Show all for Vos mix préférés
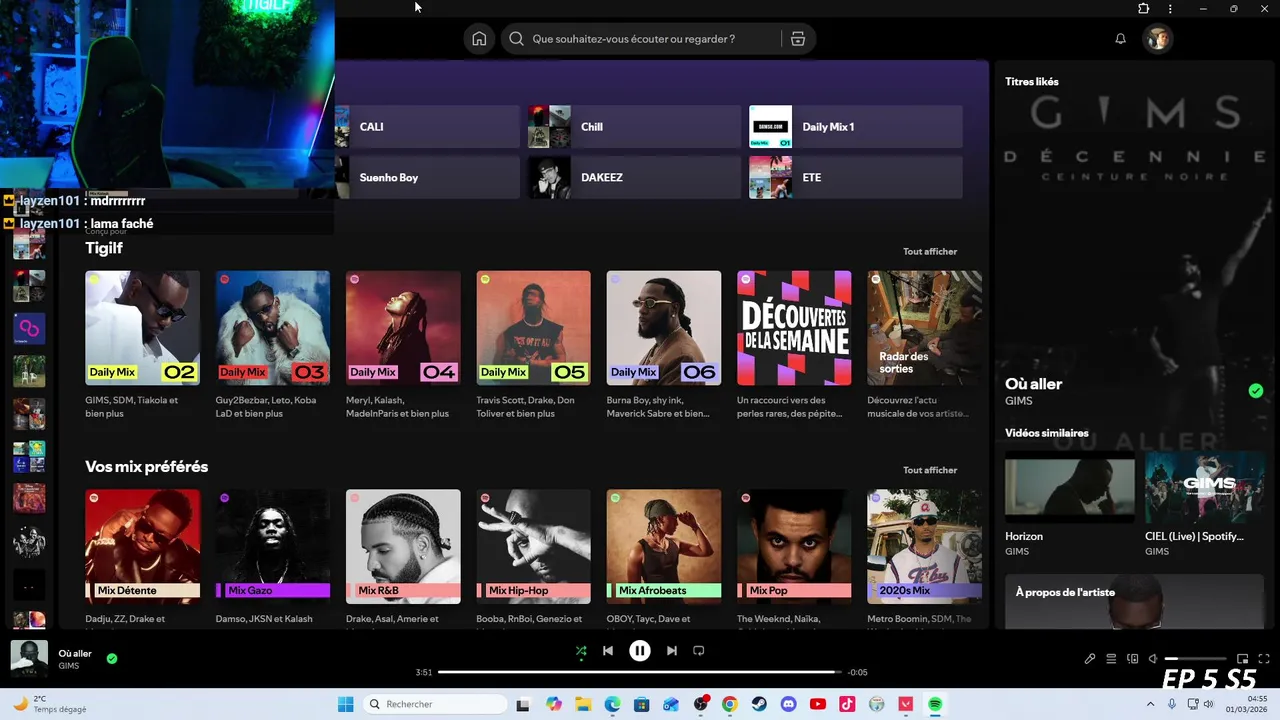Image resolution: width=1280 pixels, height=720 pixels. pyautogui.click(x=930, y=470)
